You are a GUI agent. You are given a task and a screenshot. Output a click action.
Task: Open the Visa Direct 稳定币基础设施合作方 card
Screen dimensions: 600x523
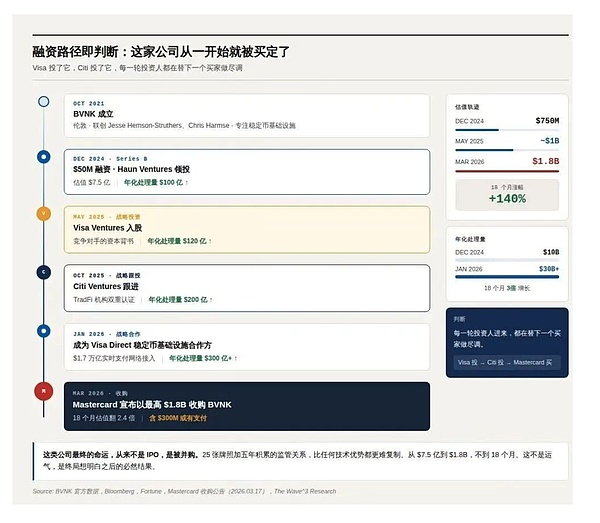[x=247, y=346]
